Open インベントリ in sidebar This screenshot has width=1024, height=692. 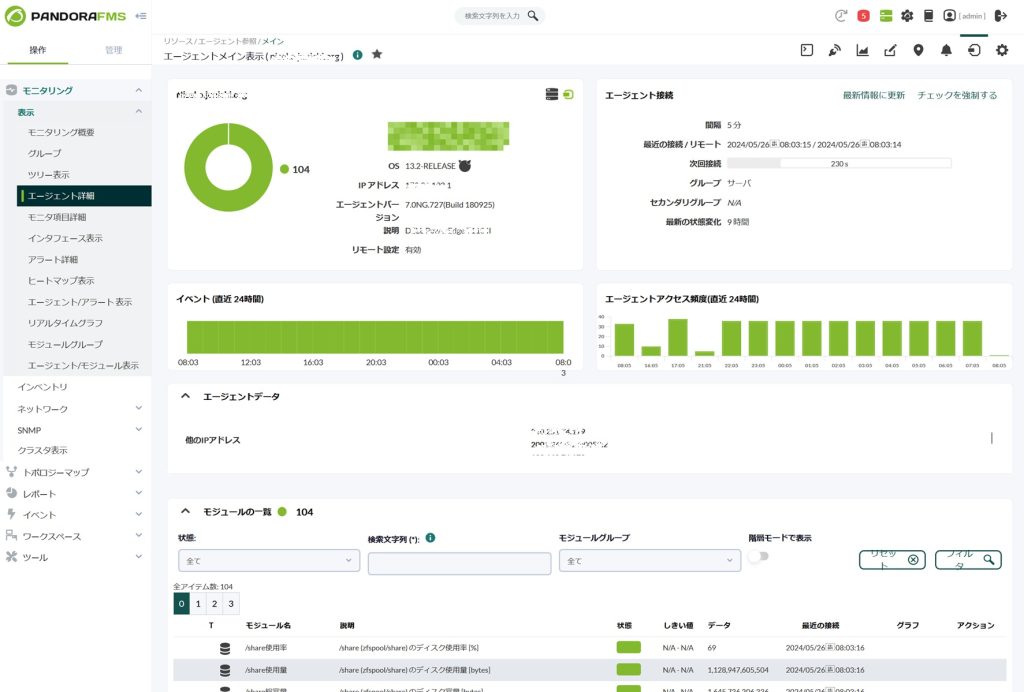click(42, 387)
